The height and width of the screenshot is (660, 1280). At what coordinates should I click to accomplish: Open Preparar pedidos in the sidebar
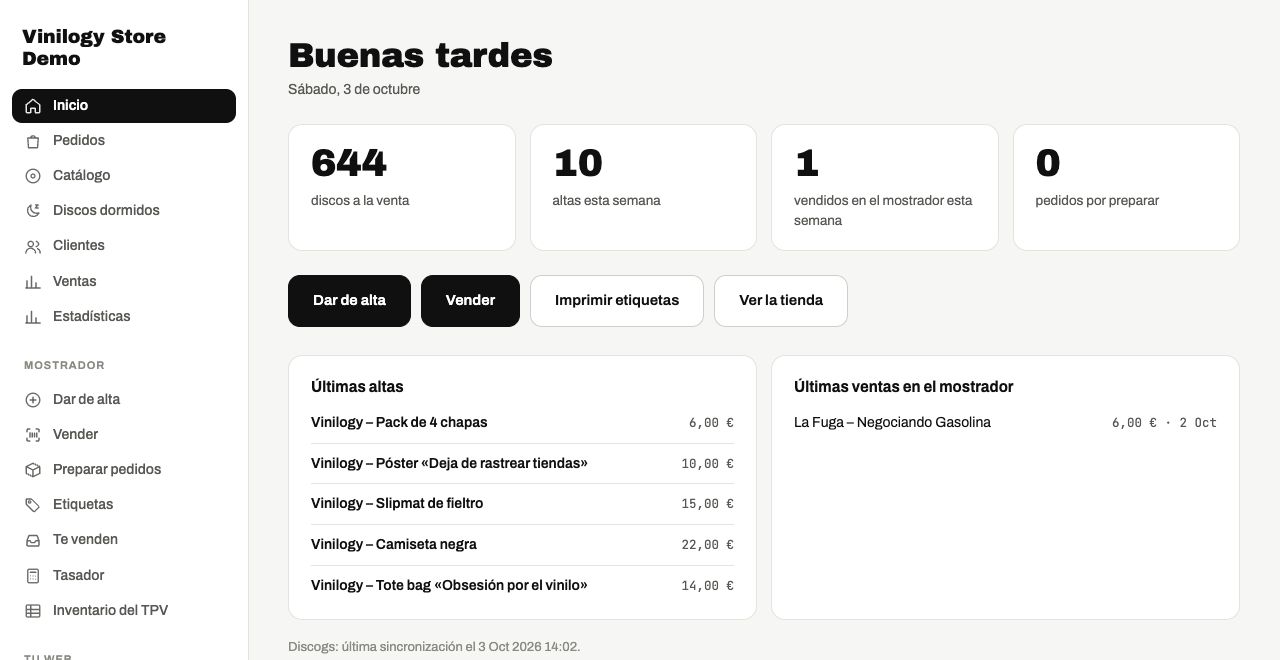coord(124,470)
